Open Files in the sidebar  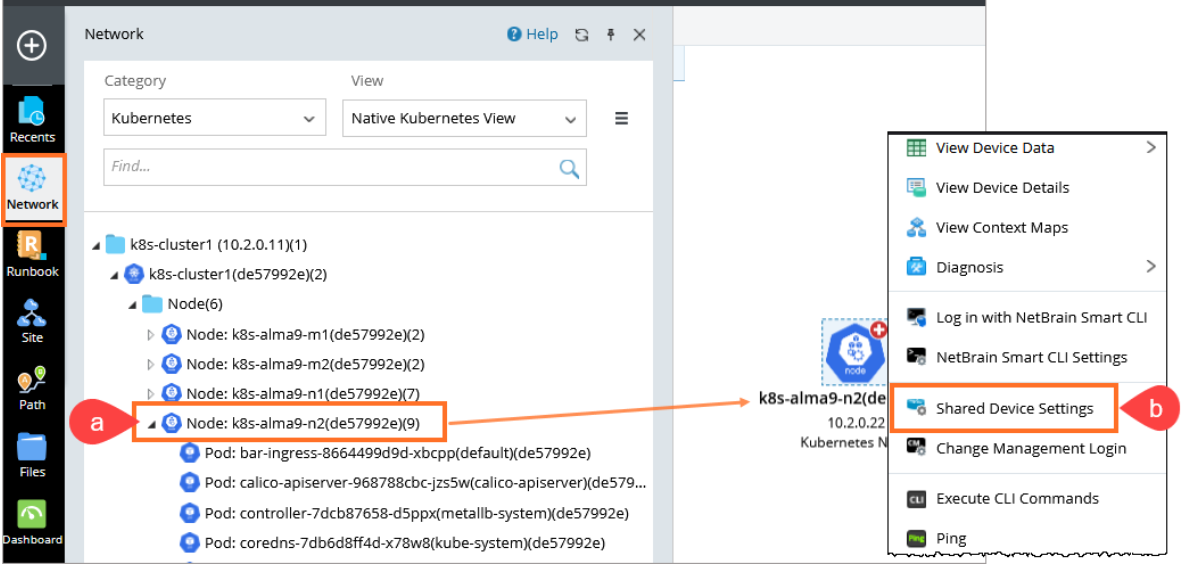(x=32, y=456)
